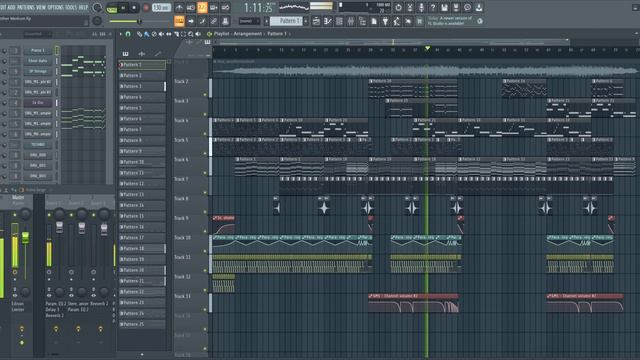
Task: Toggle the metronome icon
Action: tap(179, 7)
